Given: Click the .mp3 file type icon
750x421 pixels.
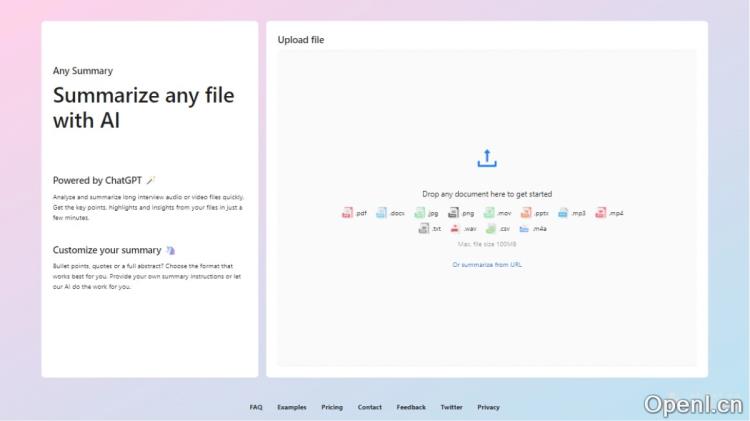Looking at the screenshot, I should pyautogui.click(x=564, y=213).
